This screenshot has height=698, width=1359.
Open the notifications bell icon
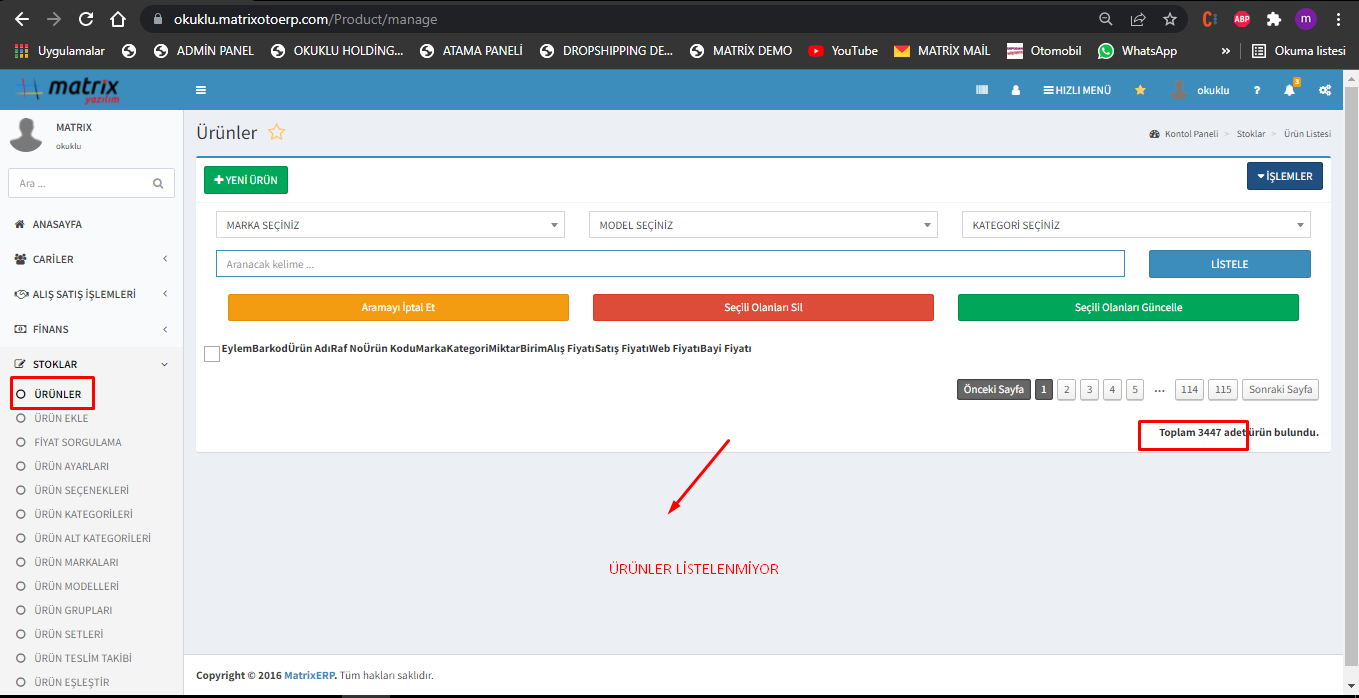[1289, 90]
